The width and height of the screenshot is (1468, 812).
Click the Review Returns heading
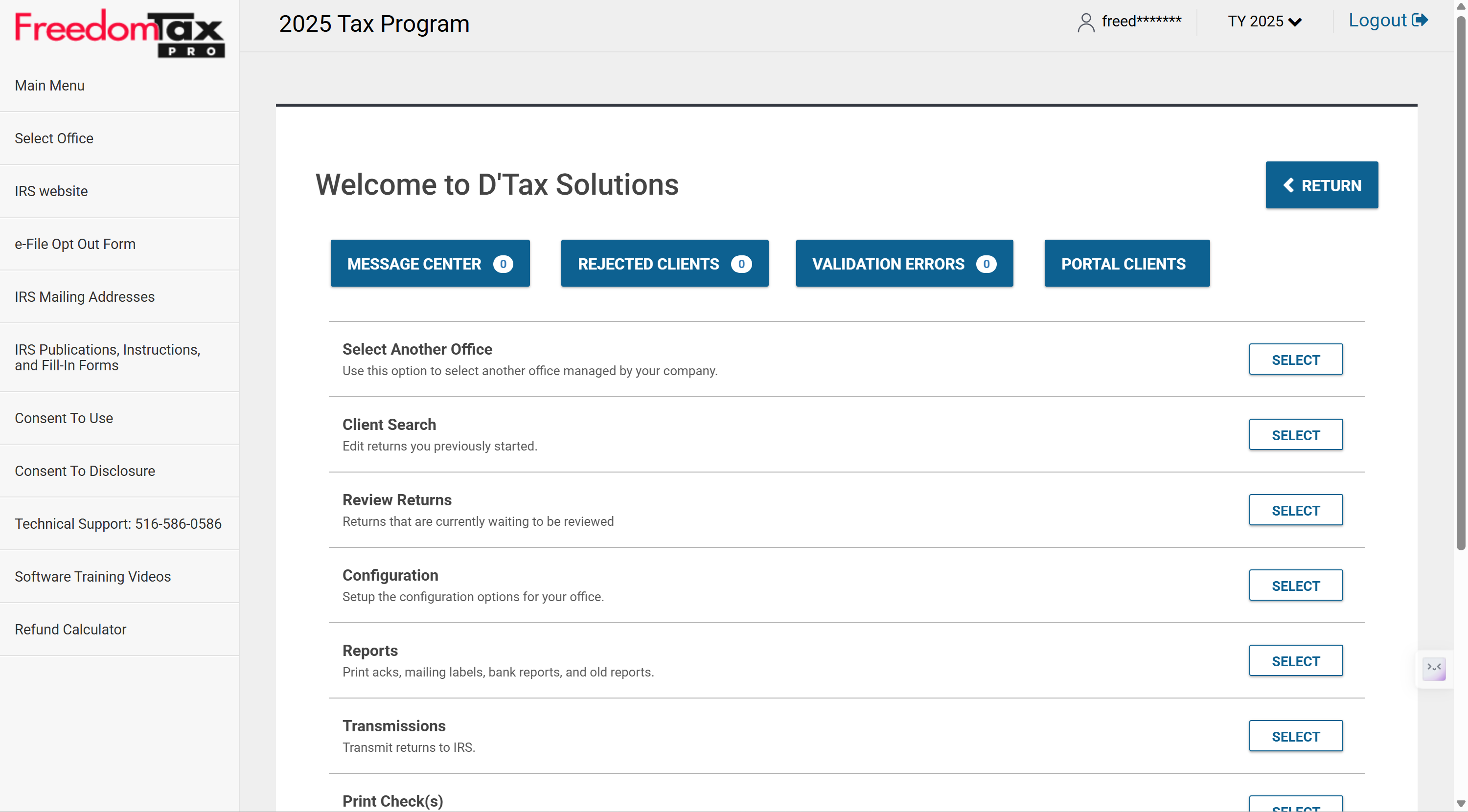[x=397, y=500]
